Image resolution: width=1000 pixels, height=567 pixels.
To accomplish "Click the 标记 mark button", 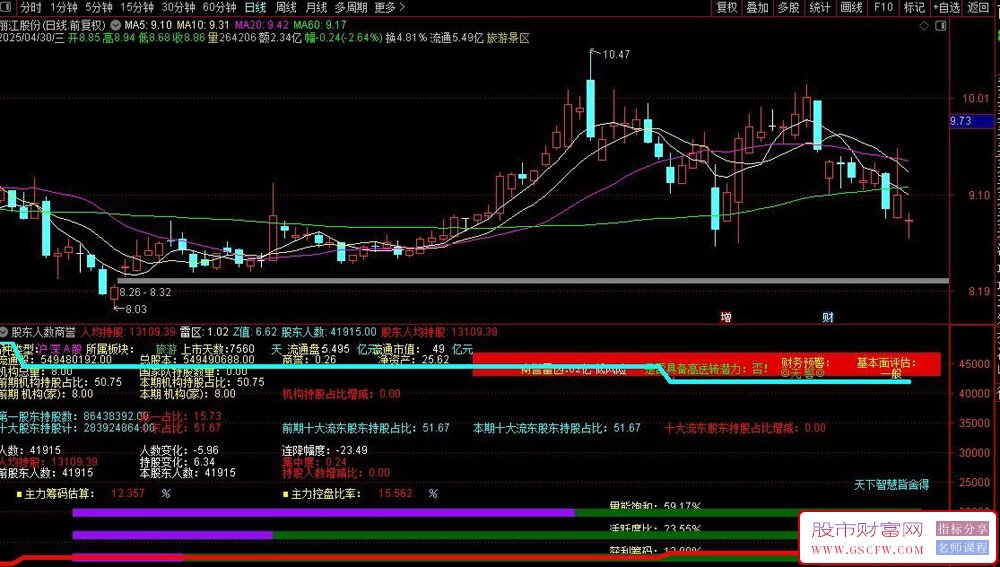I will 914,8.
